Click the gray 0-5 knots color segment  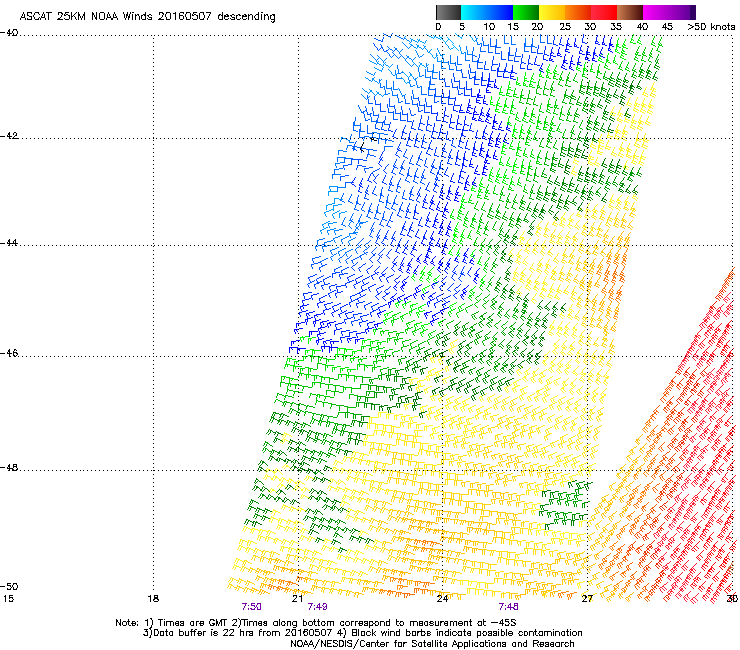(448, 12)
